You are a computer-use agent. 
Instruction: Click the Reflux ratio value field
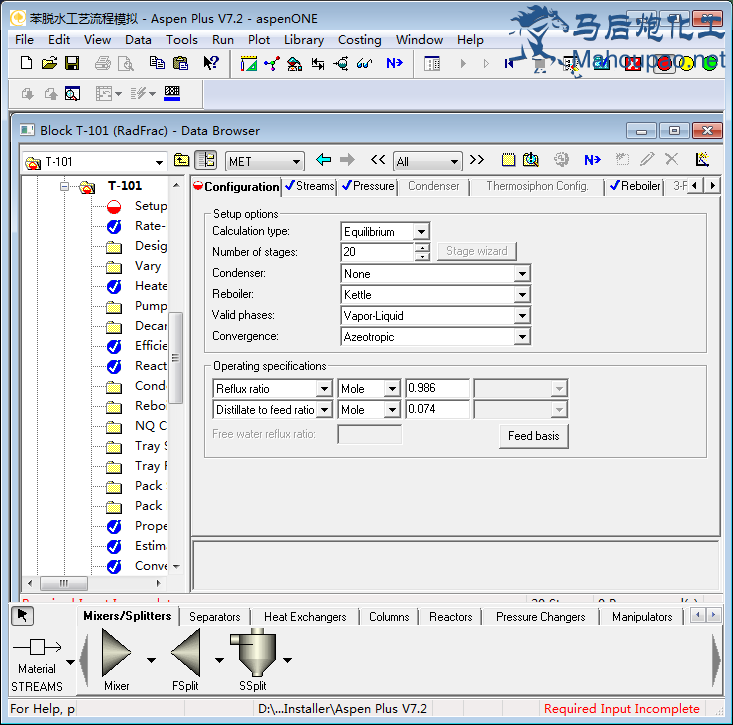pos(437,389)
